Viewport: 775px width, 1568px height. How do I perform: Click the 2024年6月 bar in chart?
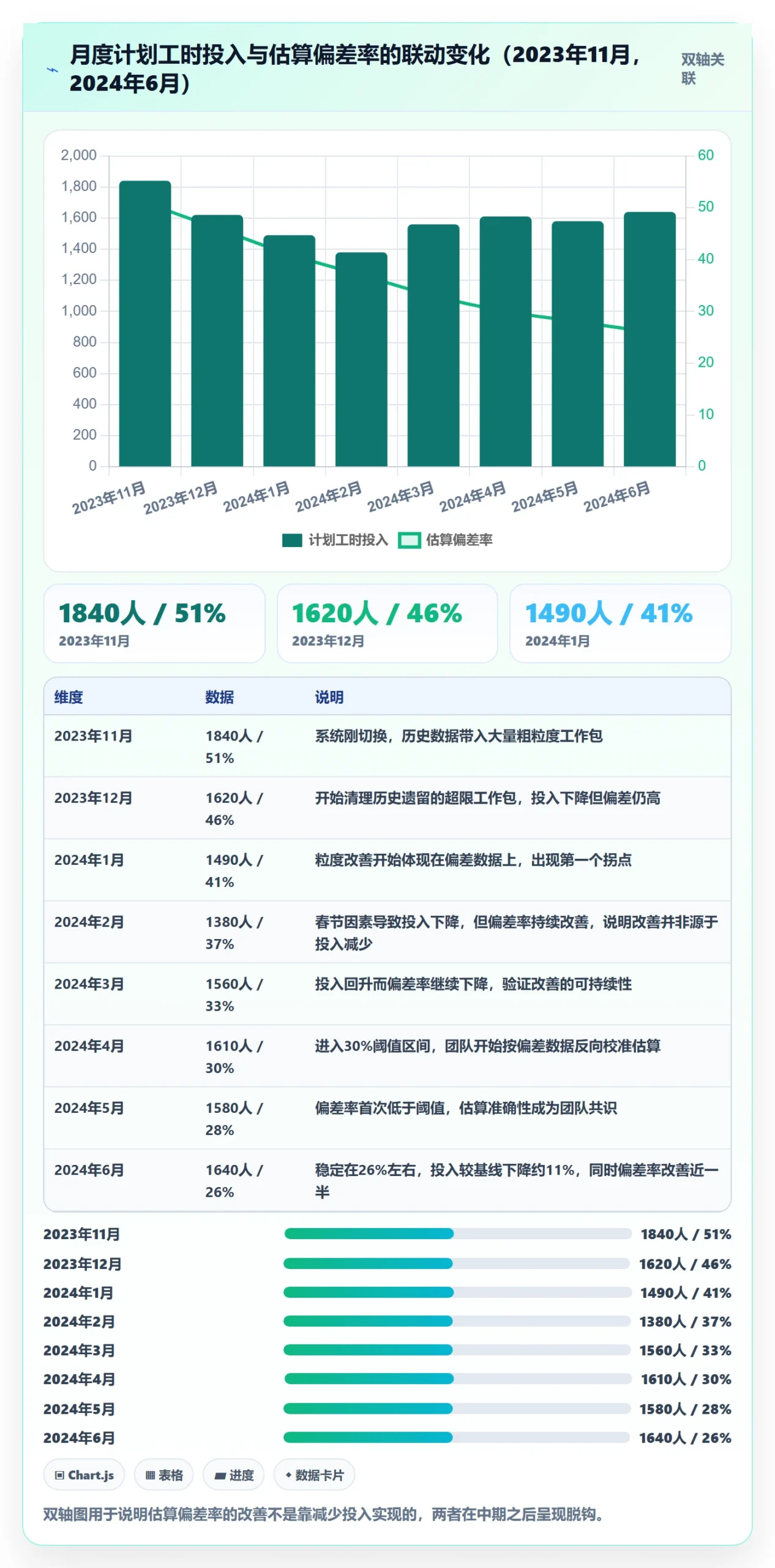[650, 339]
